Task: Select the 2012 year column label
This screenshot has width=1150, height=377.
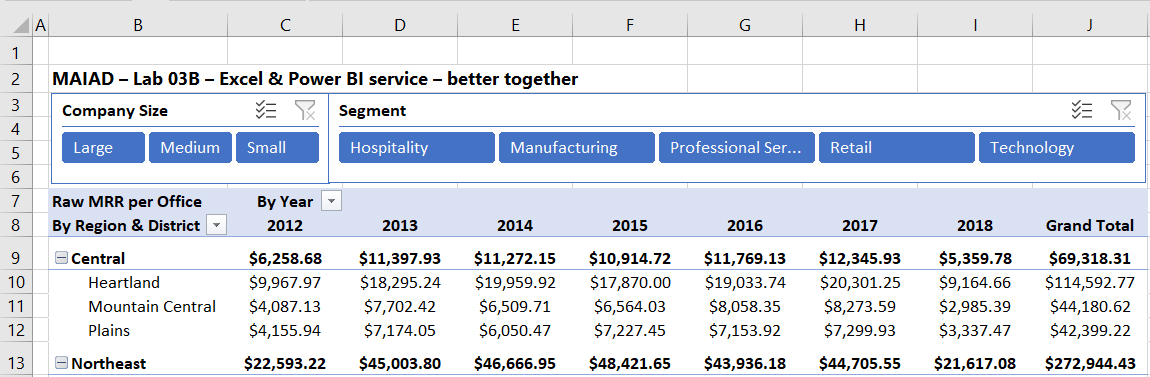Action: (x=285, y=225)
